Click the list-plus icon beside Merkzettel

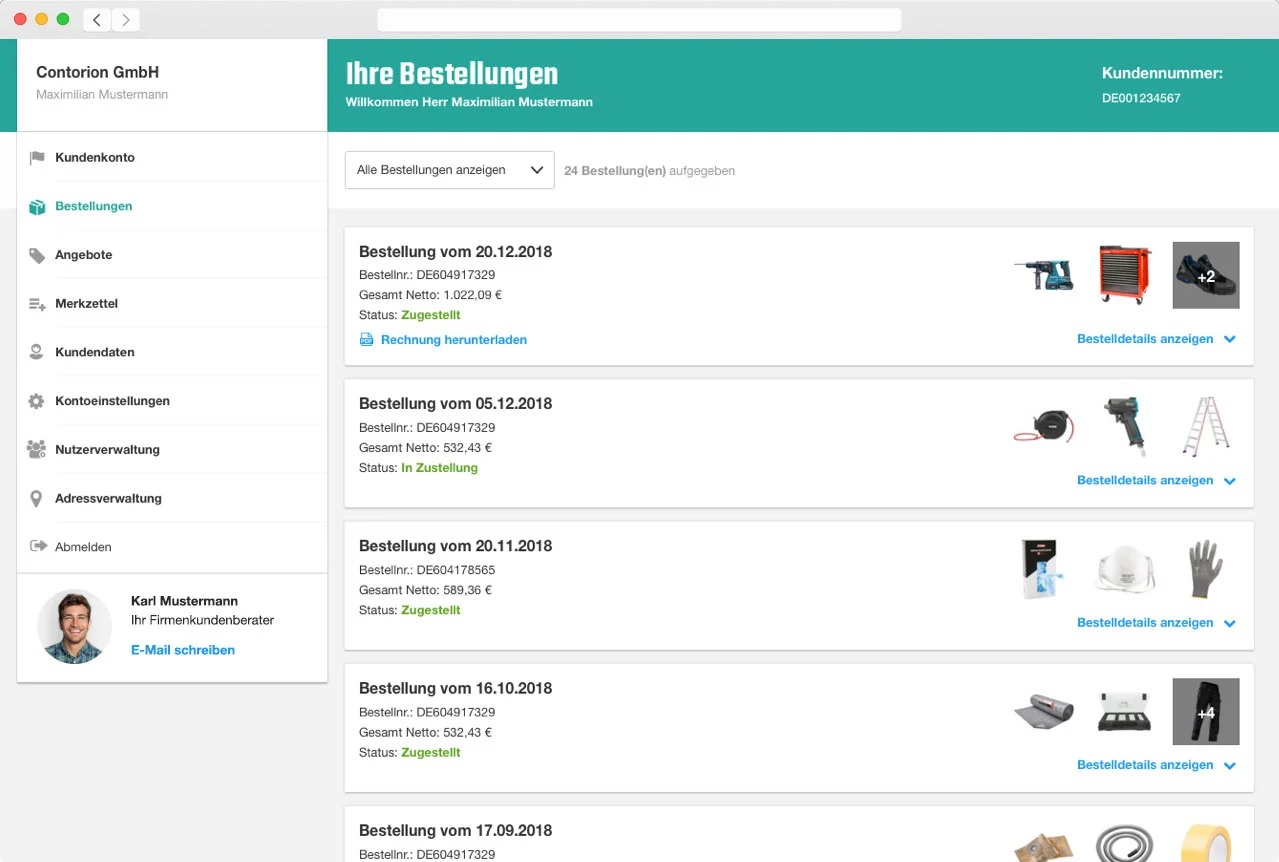(x=37, y=304)
